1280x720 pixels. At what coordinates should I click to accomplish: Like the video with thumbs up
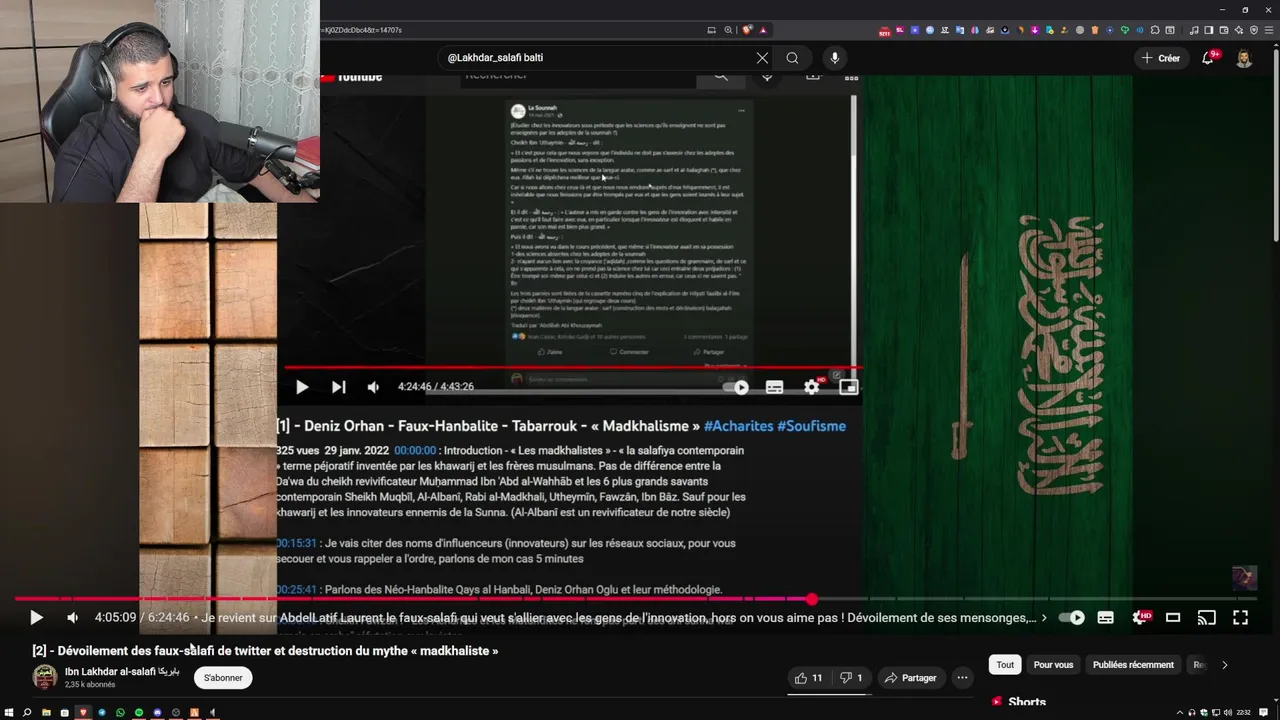coord(809,678)
